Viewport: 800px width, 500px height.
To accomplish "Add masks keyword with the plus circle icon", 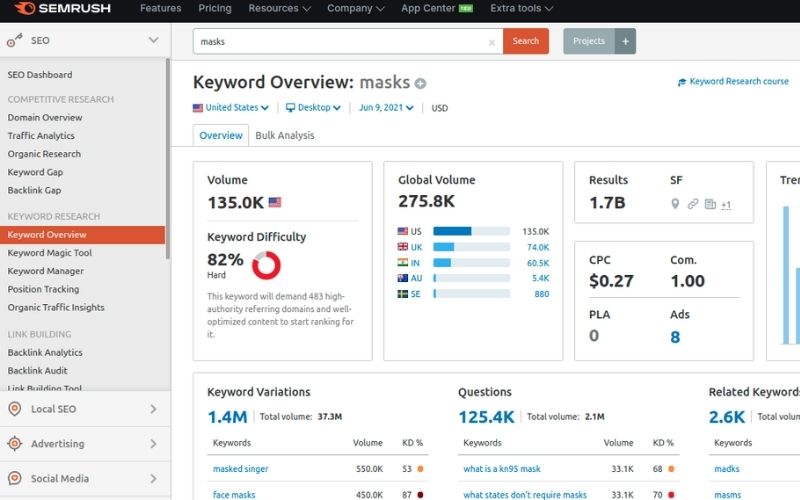I will click(420, 83).
